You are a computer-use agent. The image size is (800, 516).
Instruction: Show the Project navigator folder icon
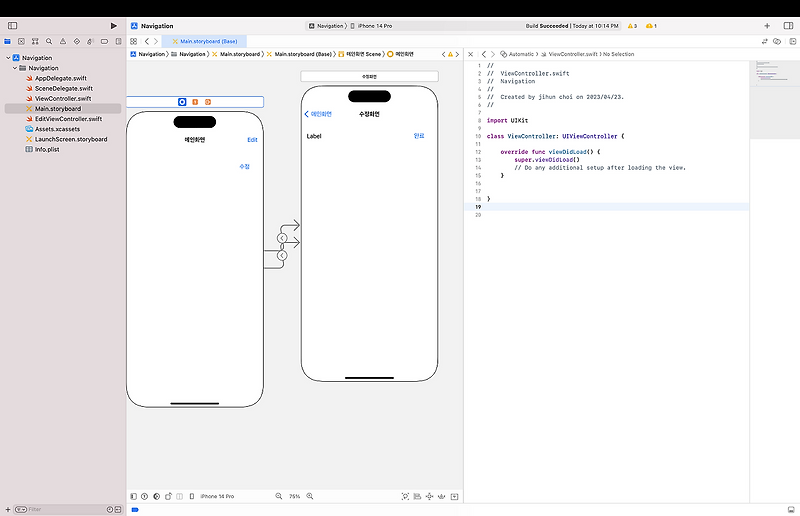[7, 41]
